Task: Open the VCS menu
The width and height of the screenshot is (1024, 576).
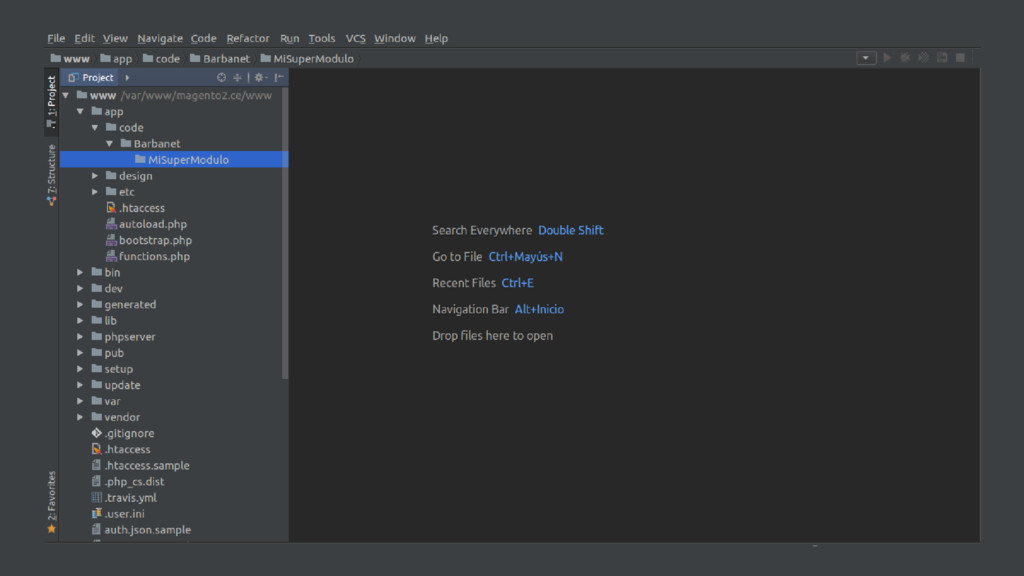Action: [x=355, y=39]
